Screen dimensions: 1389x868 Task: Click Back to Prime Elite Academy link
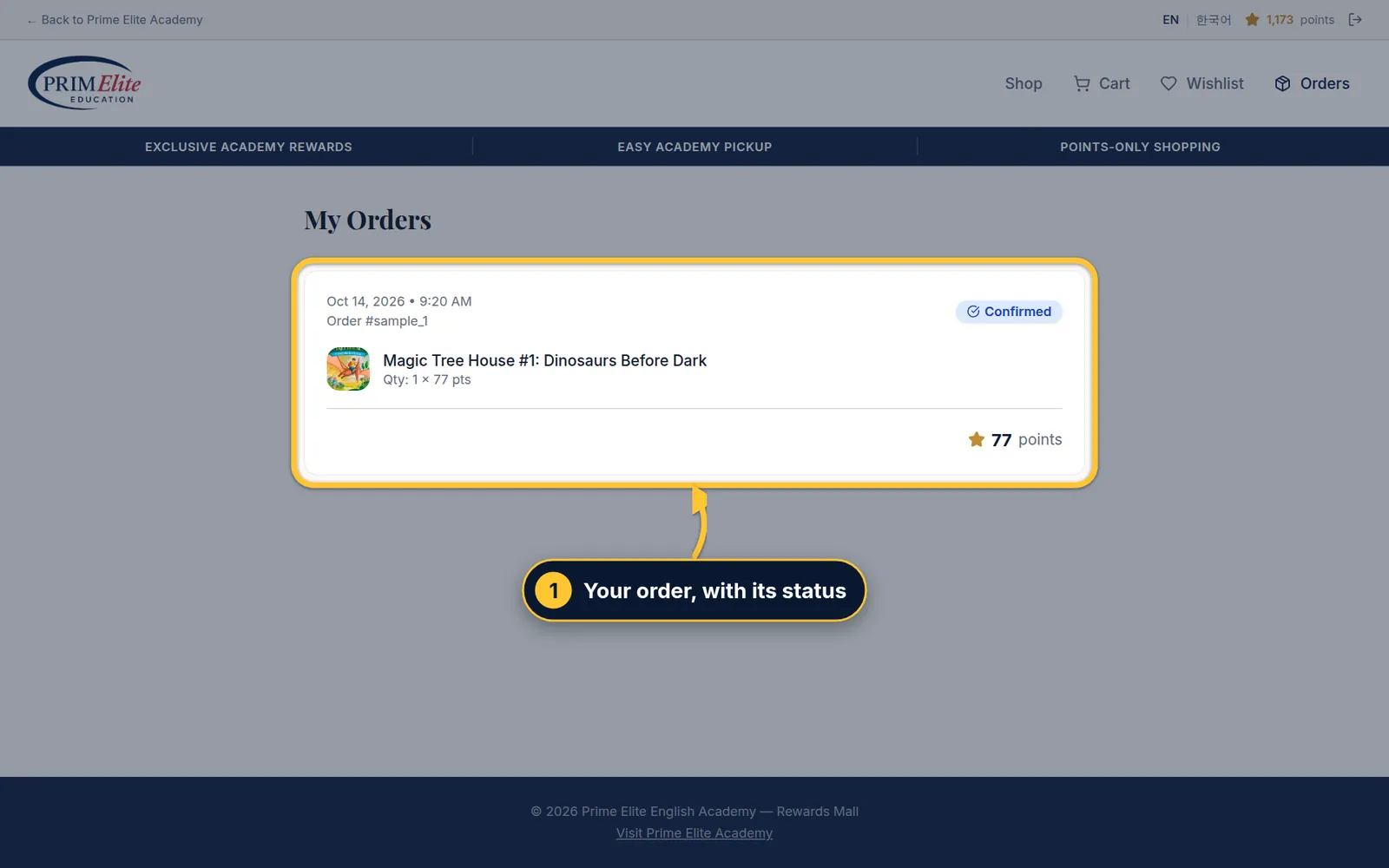tap(115, 20)
